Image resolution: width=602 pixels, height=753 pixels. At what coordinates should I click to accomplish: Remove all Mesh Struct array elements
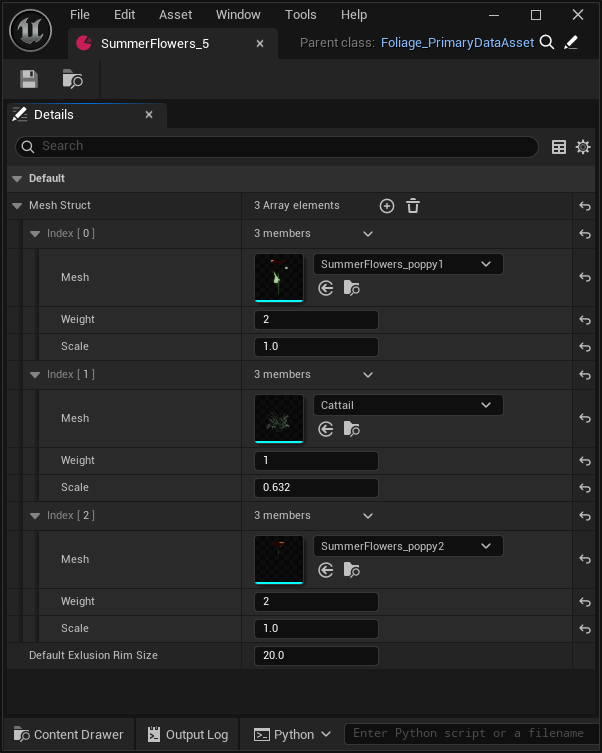tap(413, 206)
